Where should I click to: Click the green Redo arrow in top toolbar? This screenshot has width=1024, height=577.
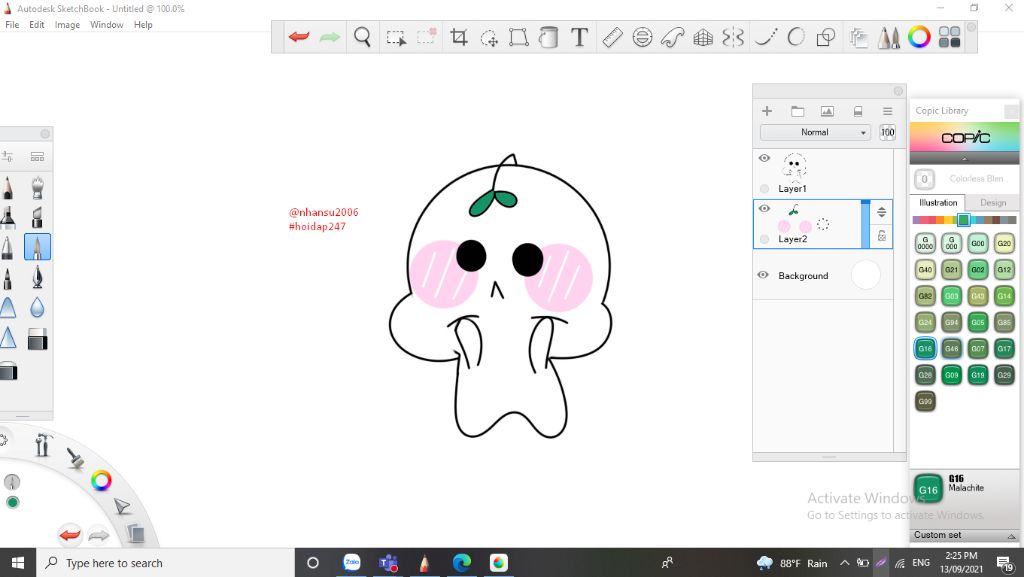pos(330,37)
